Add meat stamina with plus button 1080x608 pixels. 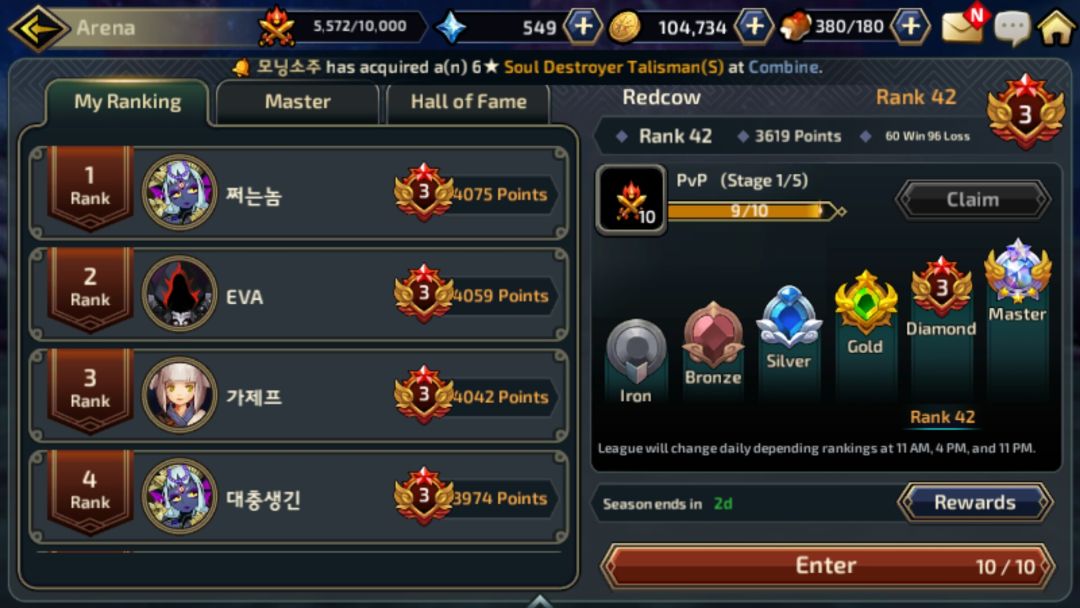(x=911, y=27)
